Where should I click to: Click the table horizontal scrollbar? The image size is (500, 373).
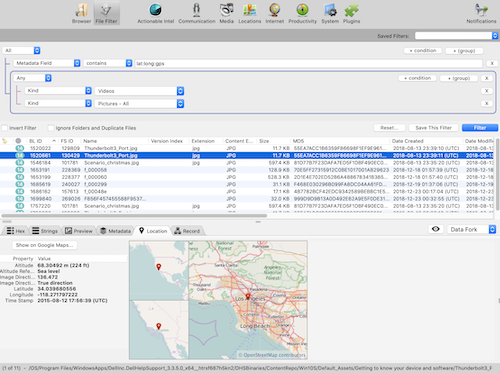[134, 216]
